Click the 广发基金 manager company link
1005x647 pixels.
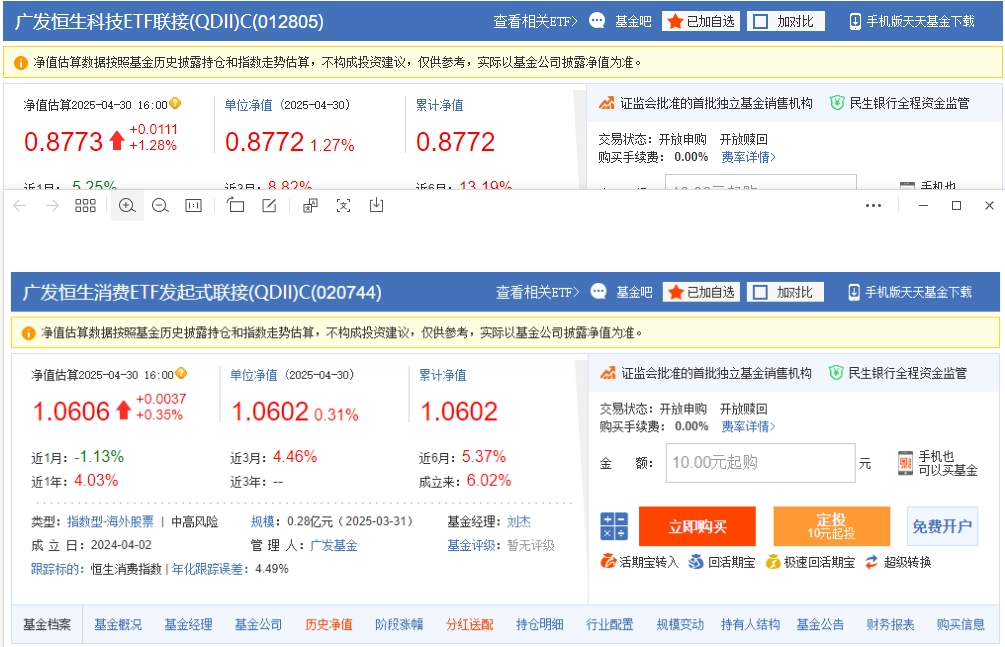click(x=334, y=546)
